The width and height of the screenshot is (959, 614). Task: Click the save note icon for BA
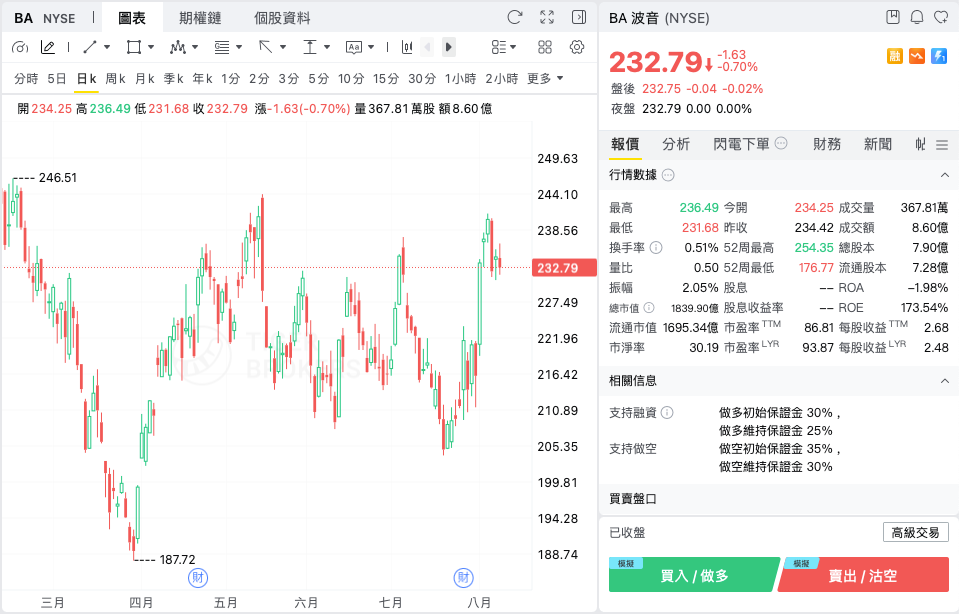click(893, 17)
